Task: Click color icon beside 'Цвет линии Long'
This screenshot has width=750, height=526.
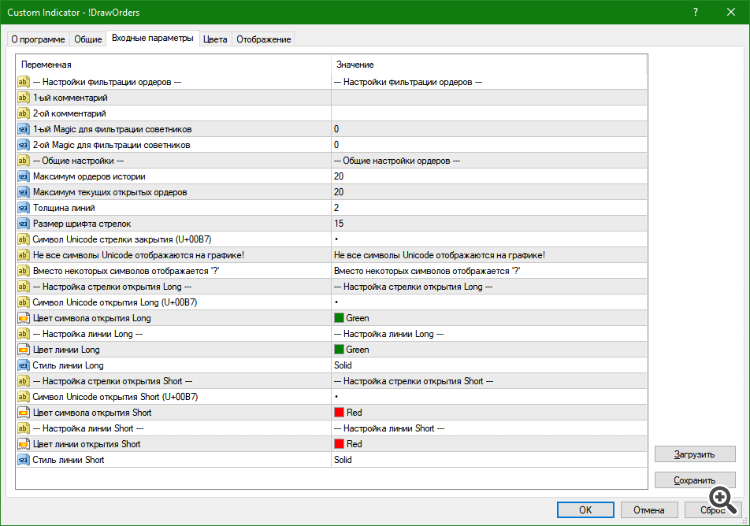Action: pos(23,350)
